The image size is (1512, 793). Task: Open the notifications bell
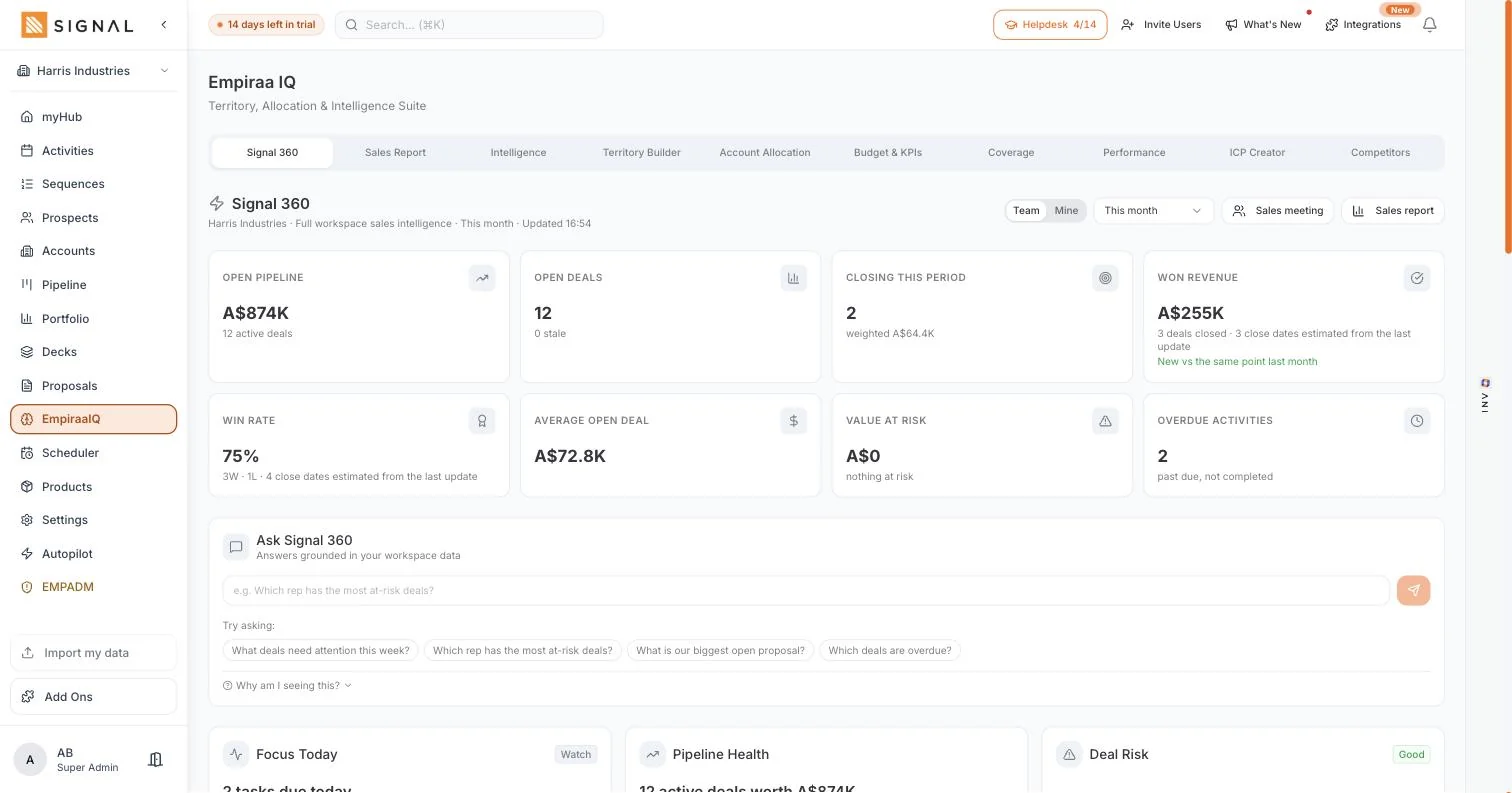point(1430,25)
